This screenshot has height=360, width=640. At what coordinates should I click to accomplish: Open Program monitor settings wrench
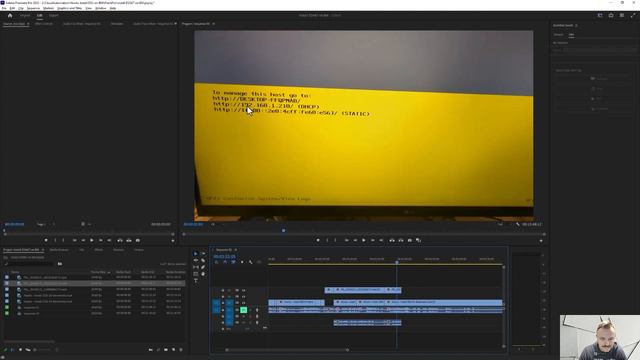coord(518,224)
